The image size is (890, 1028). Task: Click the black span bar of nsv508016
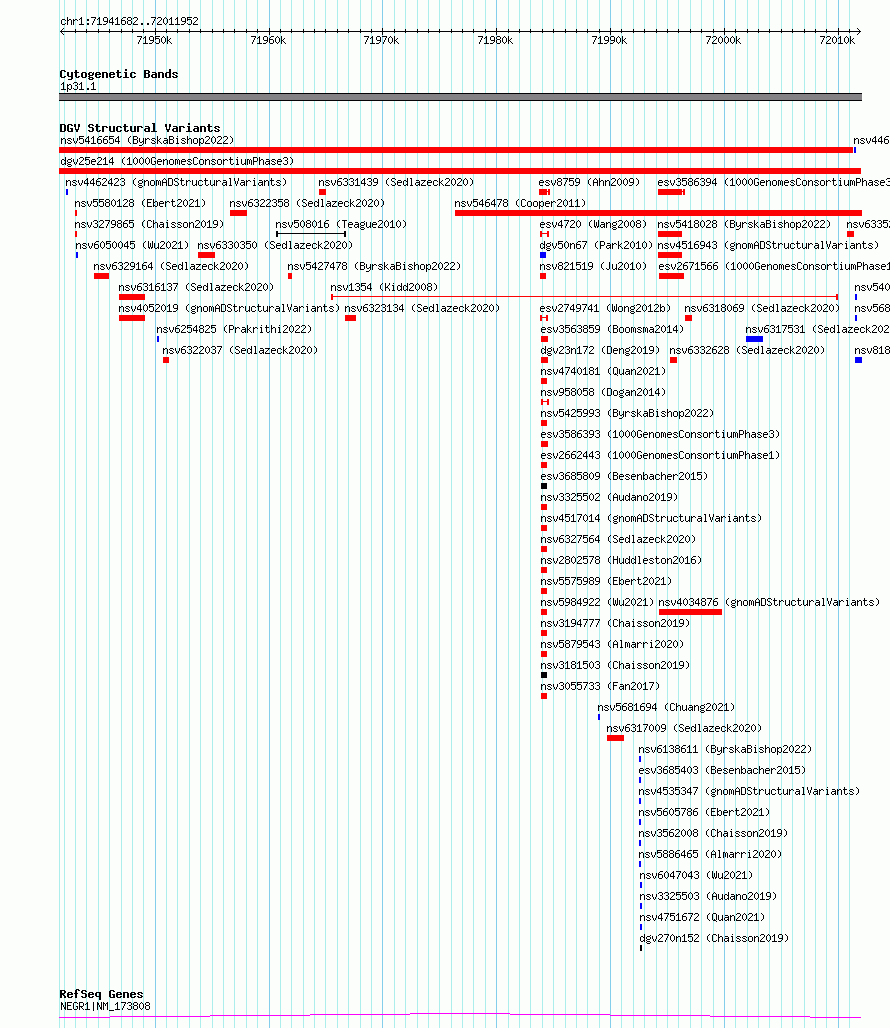[x=311, y=234]
